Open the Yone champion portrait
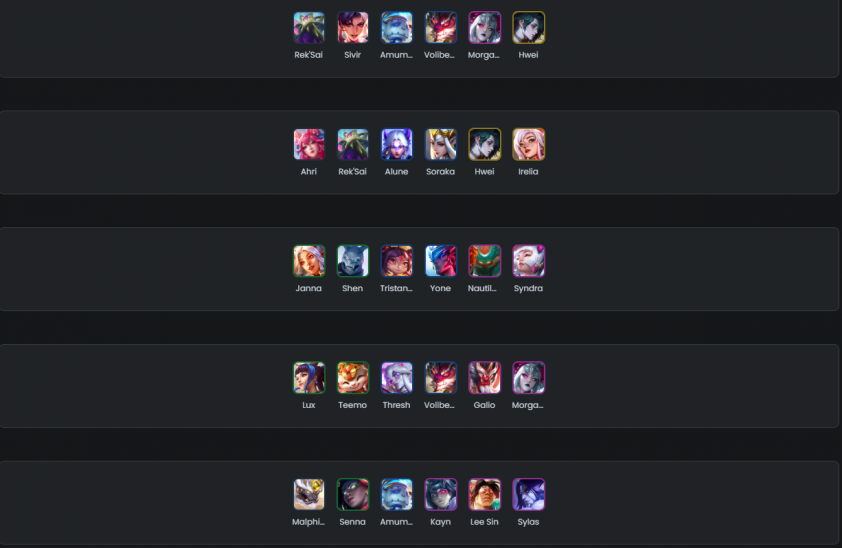 pos(441,261)
